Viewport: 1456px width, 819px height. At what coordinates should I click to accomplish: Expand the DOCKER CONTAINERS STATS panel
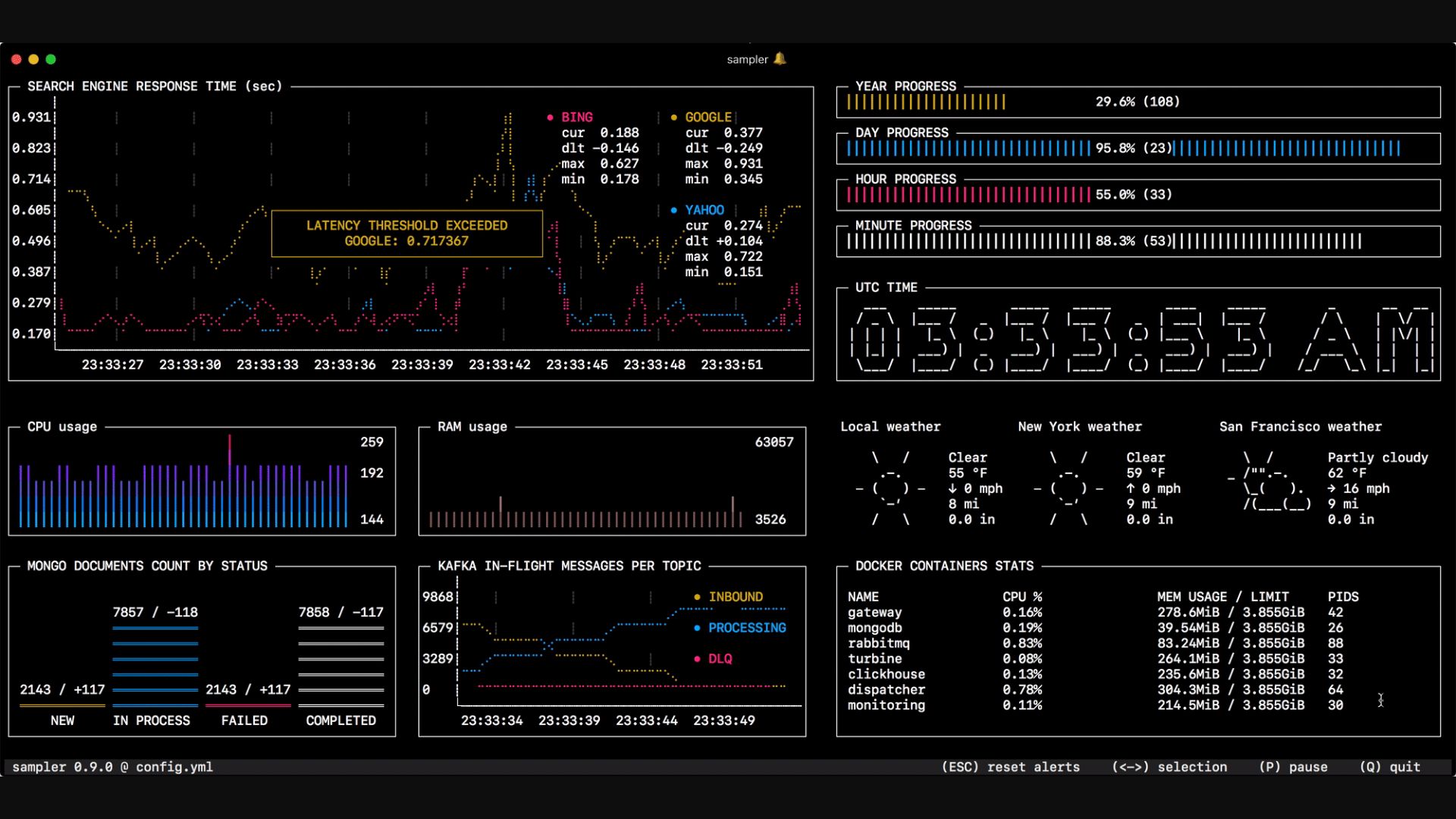[943, 566]
